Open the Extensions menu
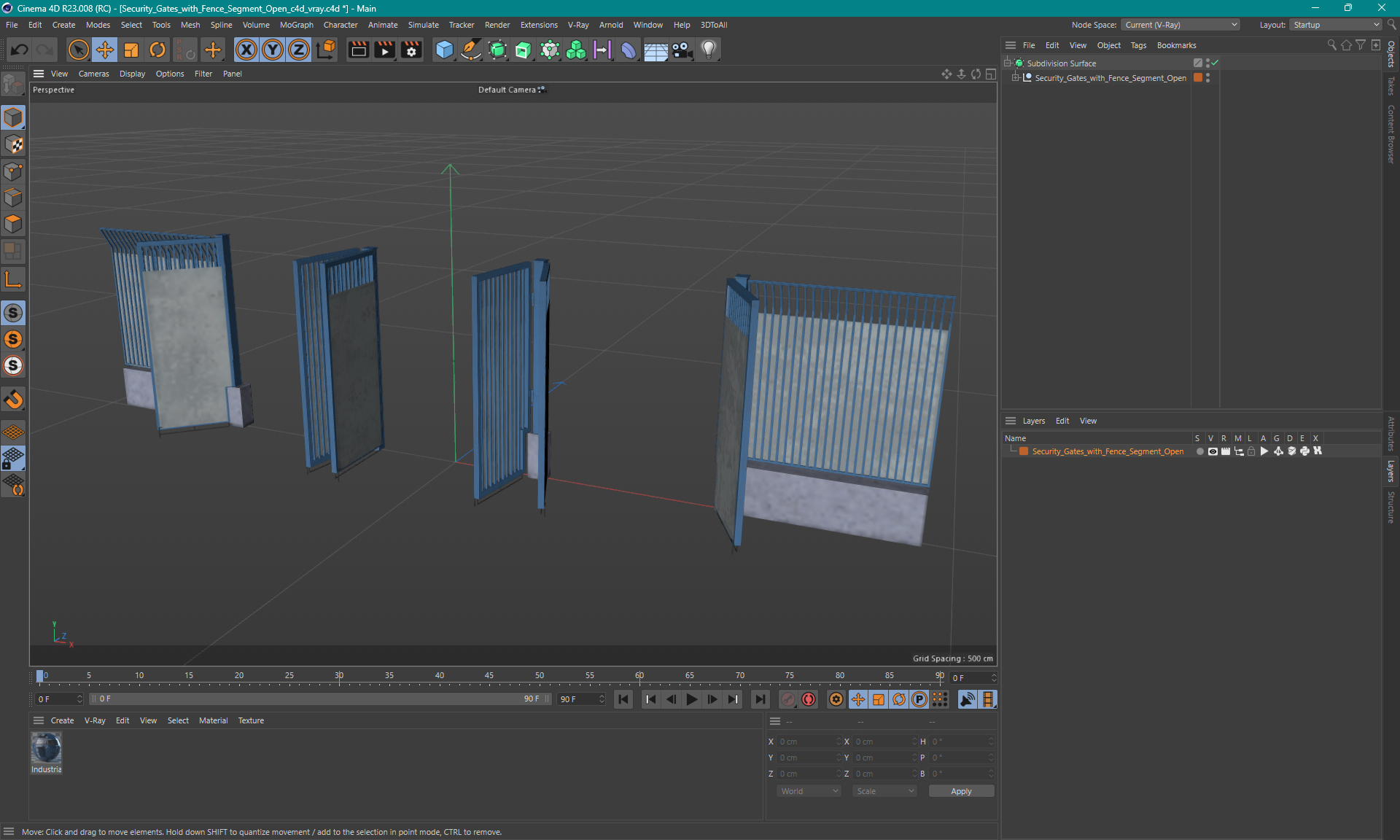Viewport: 1400px width, 840px height. pos(539,25)
